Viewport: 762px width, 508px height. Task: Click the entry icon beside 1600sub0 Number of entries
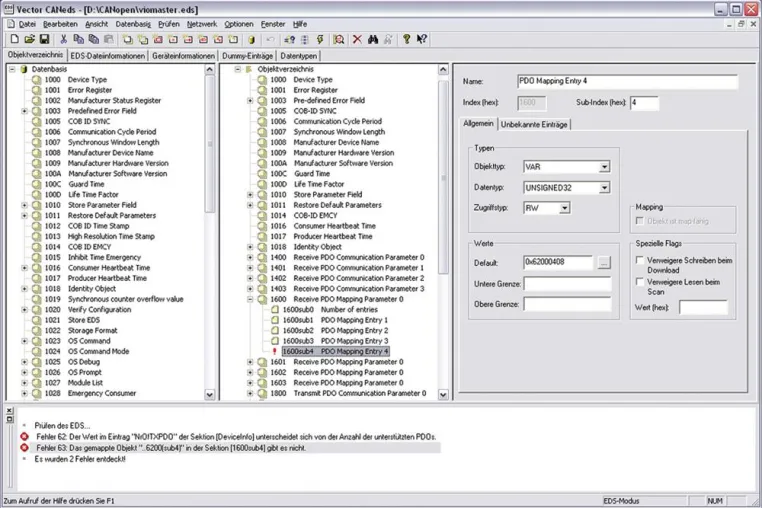pos(275,309)
